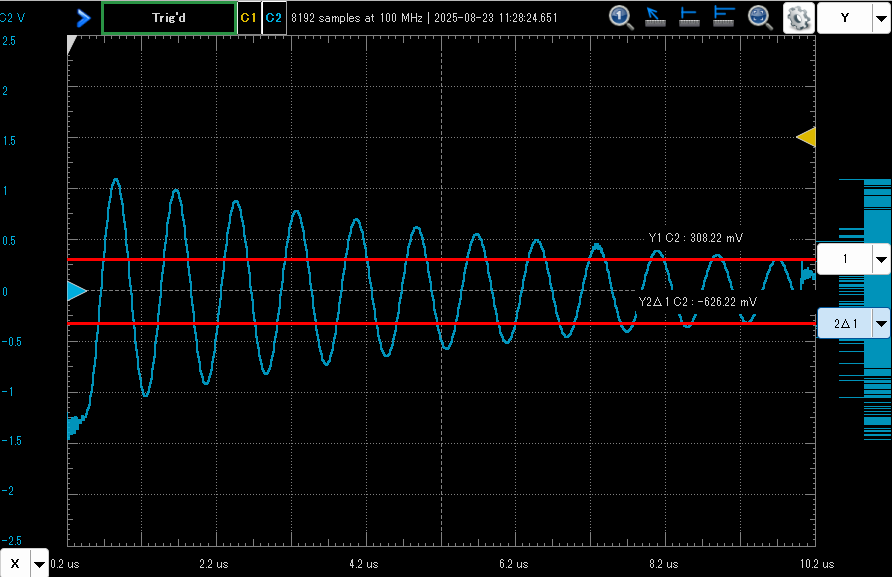Click the X cursor button
The width and height of the screenshot is (892, 577).
[15, 563]
